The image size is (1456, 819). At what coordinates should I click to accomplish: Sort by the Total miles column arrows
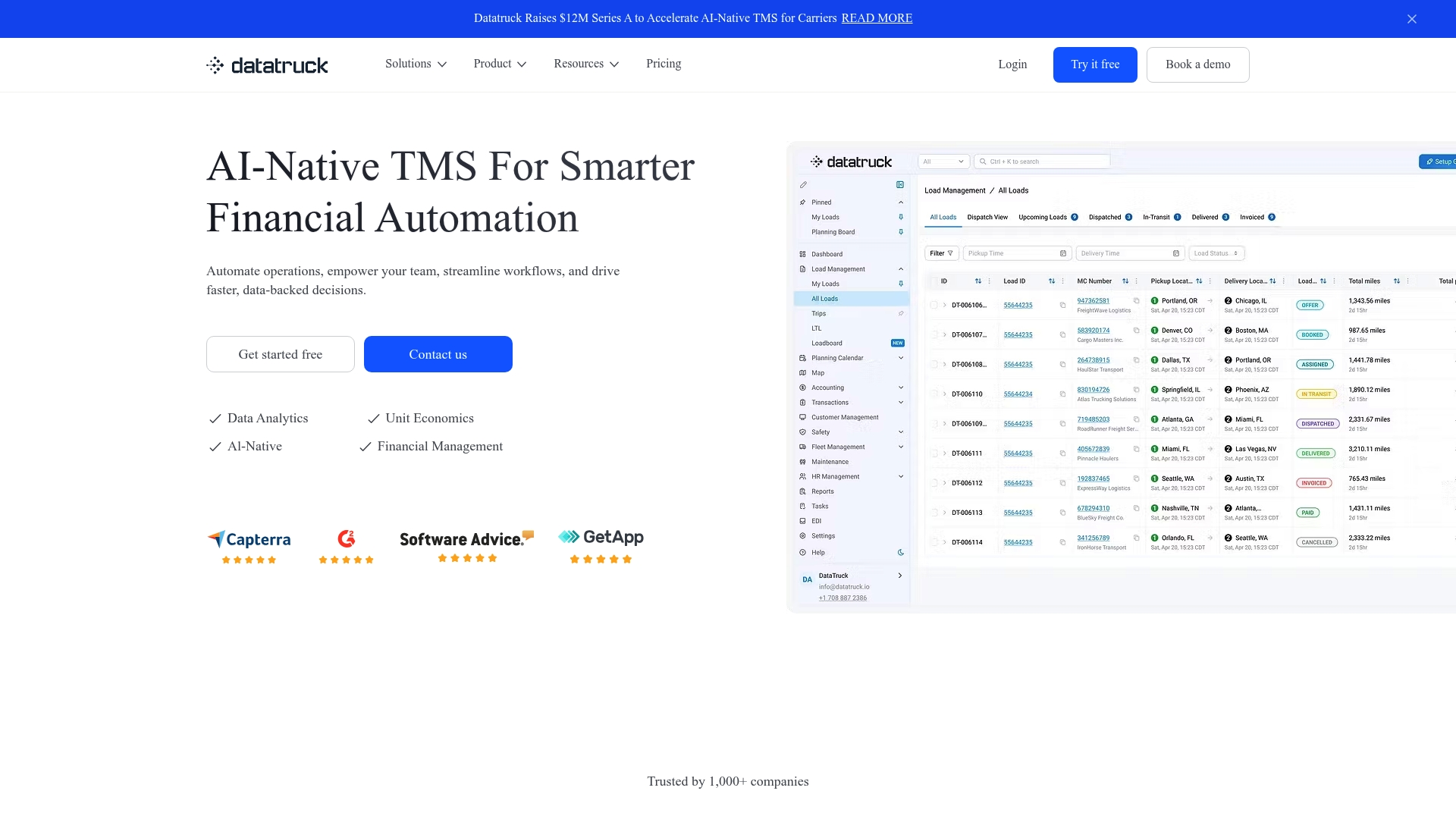click(x=1397, y=281)
